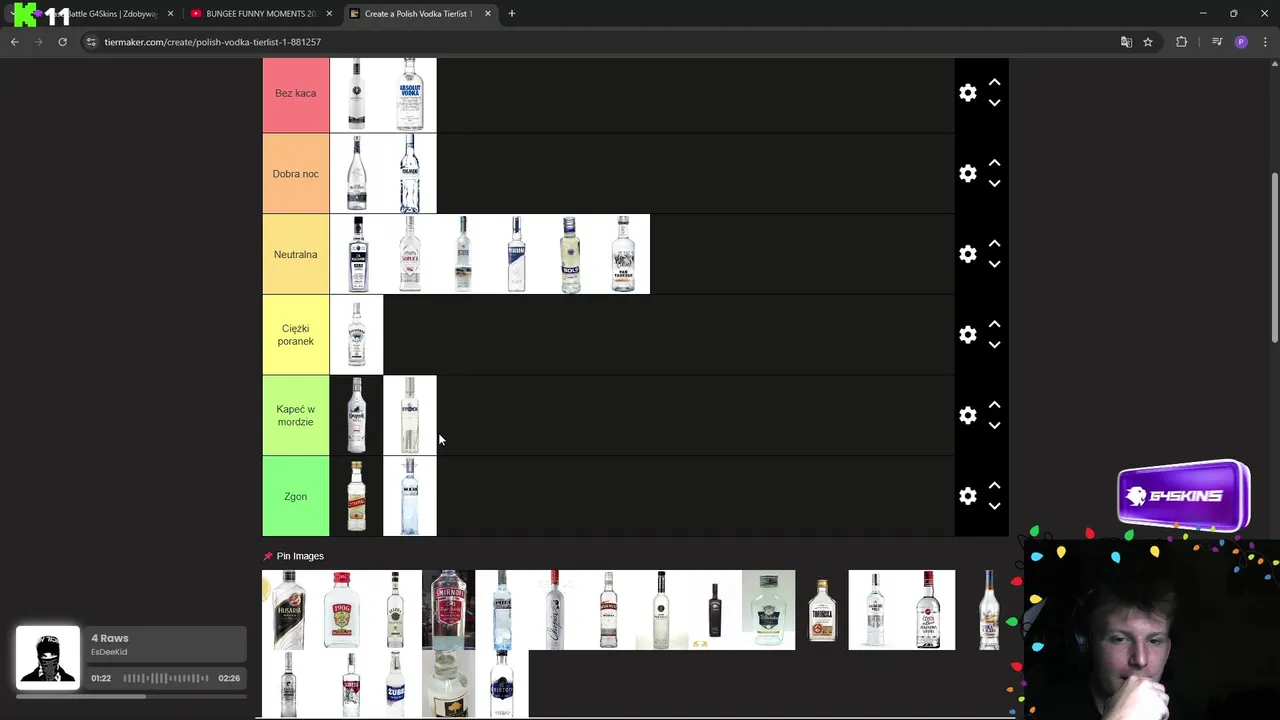The height and width of the screenshot is (720, 1280).
Task: Select the Kapeć w mordzie tier label
Action: 296,415
